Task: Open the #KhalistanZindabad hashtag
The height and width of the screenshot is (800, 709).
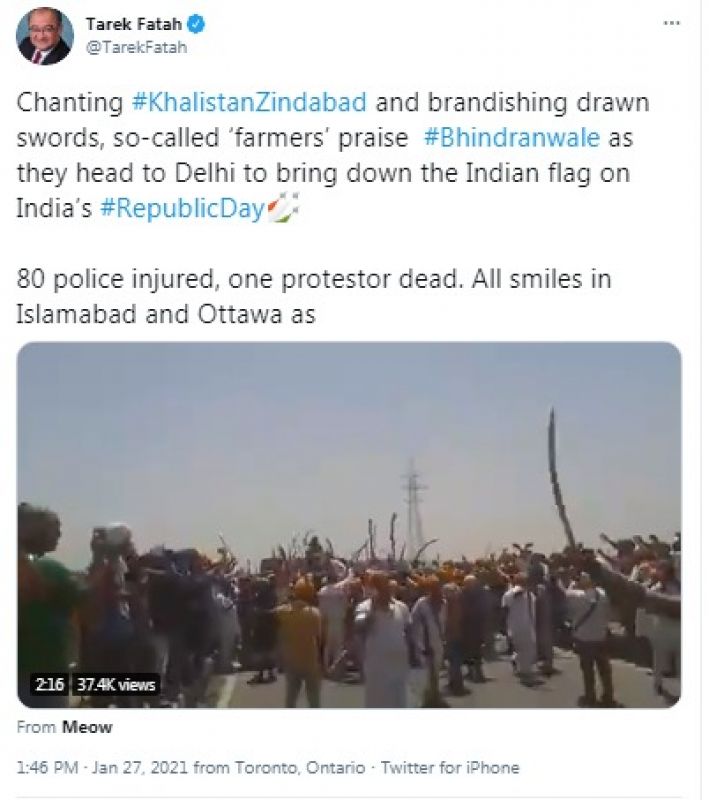Action: click(x=249, y=102)
